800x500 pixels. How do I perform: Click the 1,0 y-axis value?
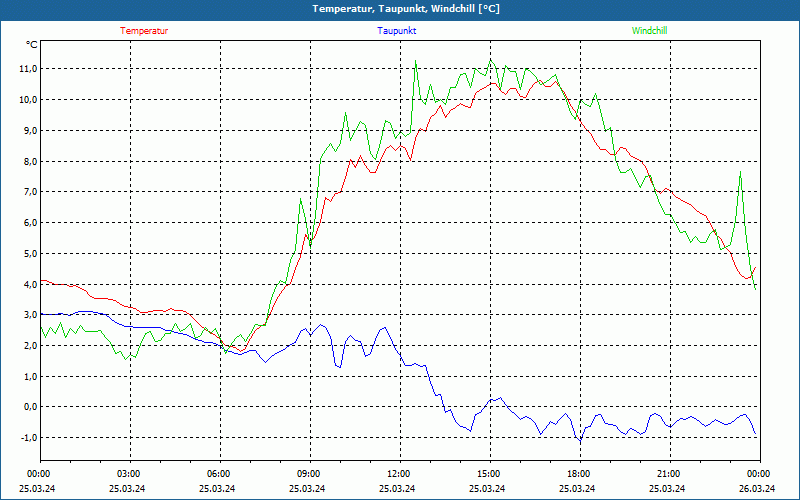click(30, 377)
